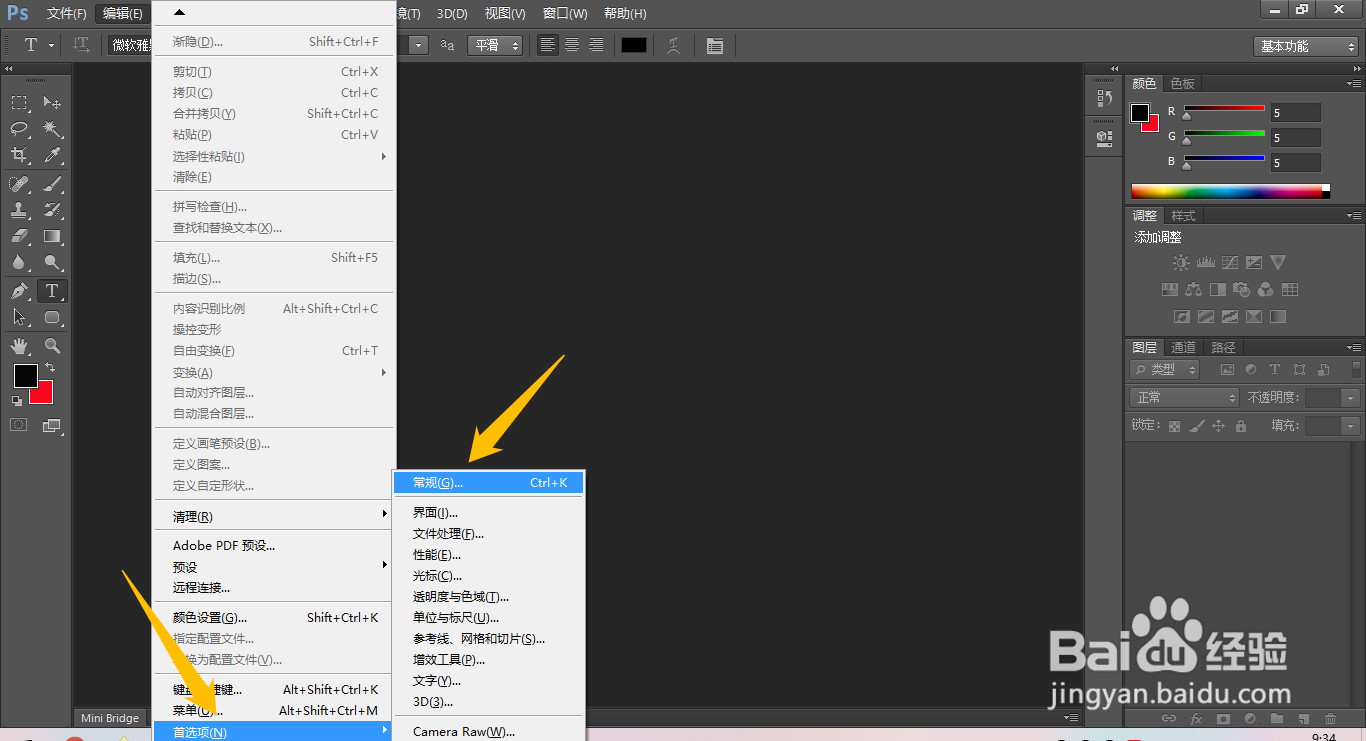The height and width of the screenshot is (741, 1366).
Task: Select the Hand tool
Action: coord(19,346)
